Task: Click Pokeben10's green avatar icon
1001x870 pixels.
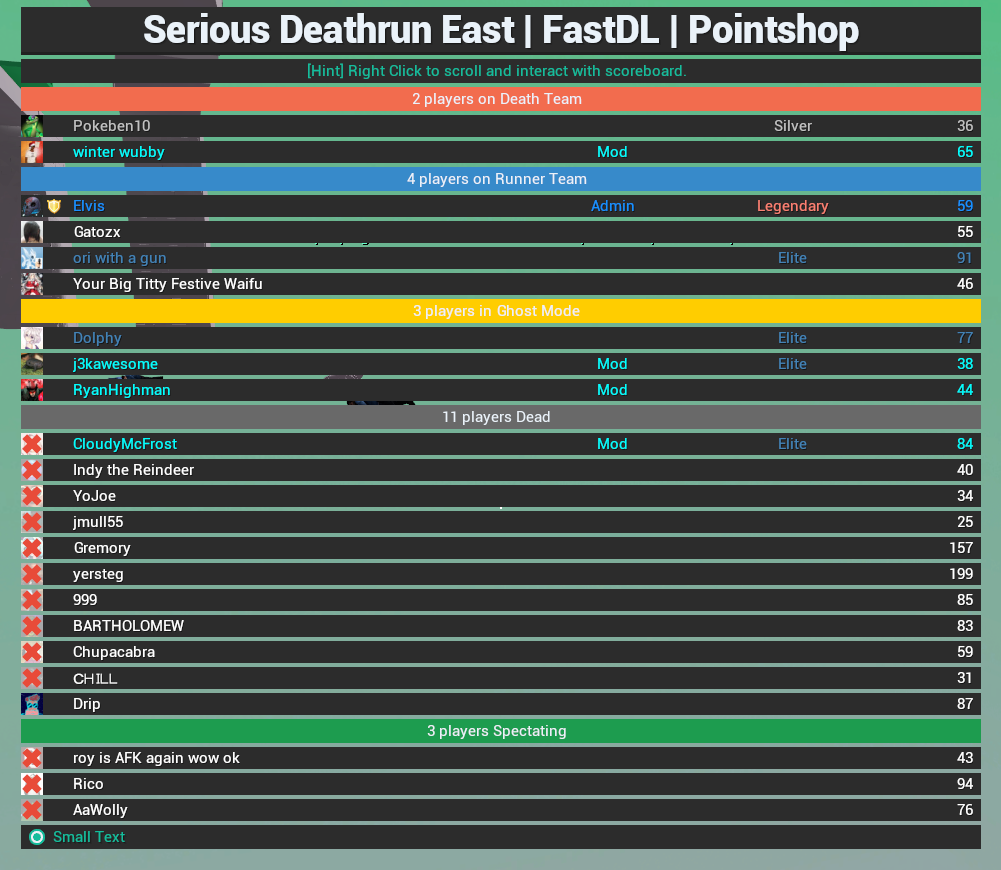Action: pyautogui.click(x=32, y=126)
